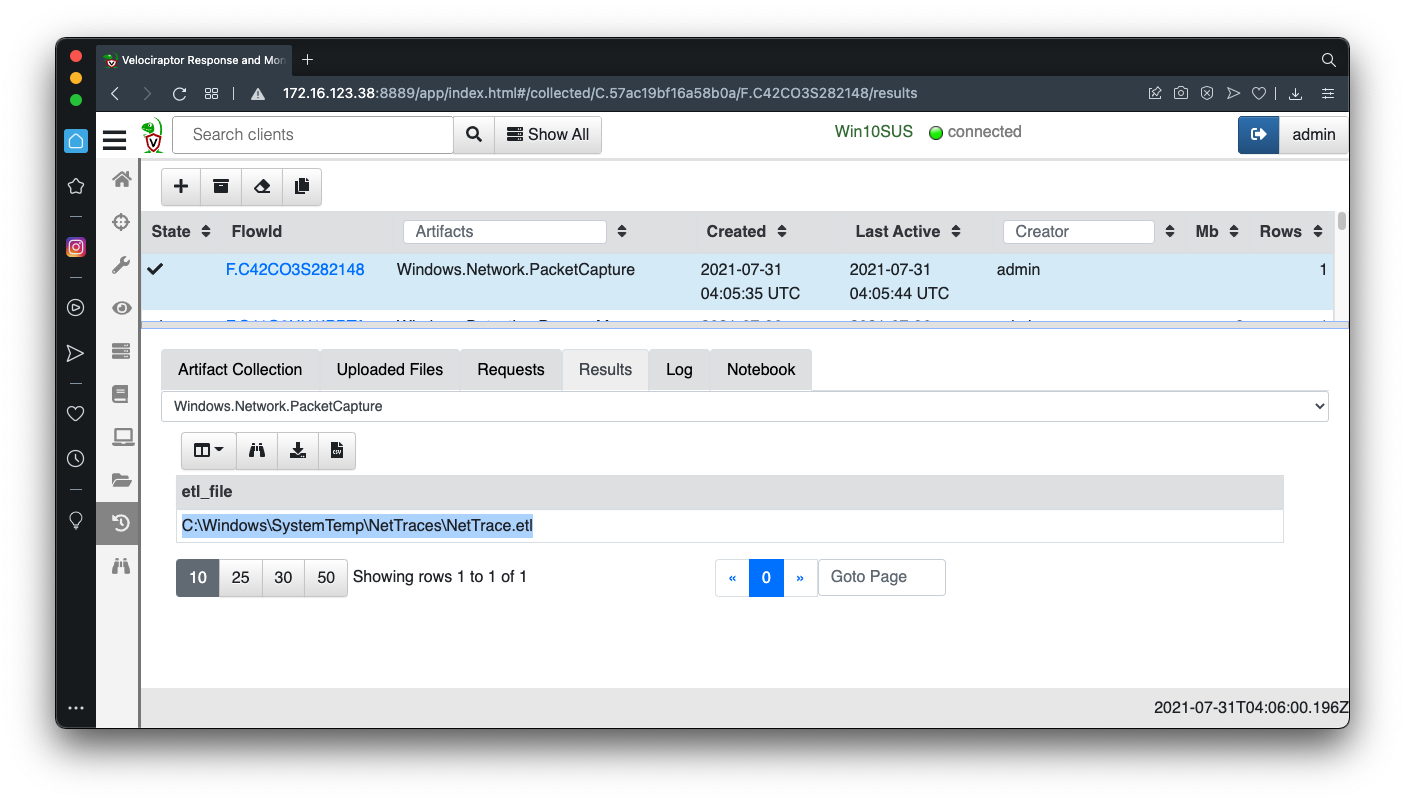Switch to Requests tab
Screen dimensions: 1405x802
point(511,369)
